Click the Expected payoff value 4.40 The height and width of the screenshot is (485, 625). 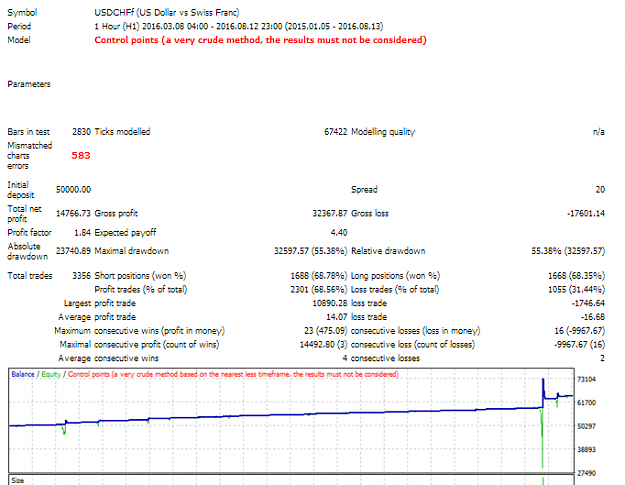pyautogui.click(x=339, y=233)
